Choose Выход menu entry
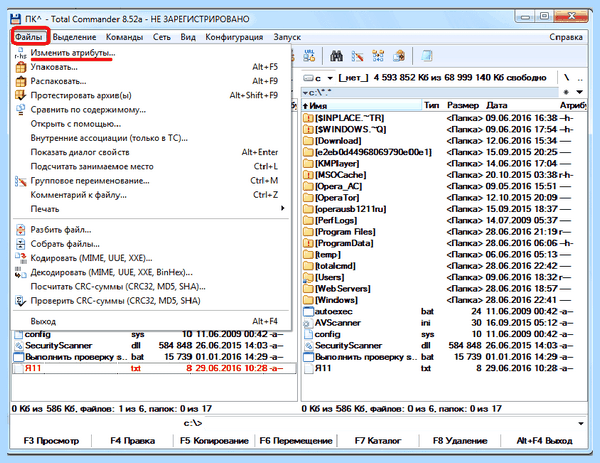This screenshot has height=463, width=600. pos(151,321)
